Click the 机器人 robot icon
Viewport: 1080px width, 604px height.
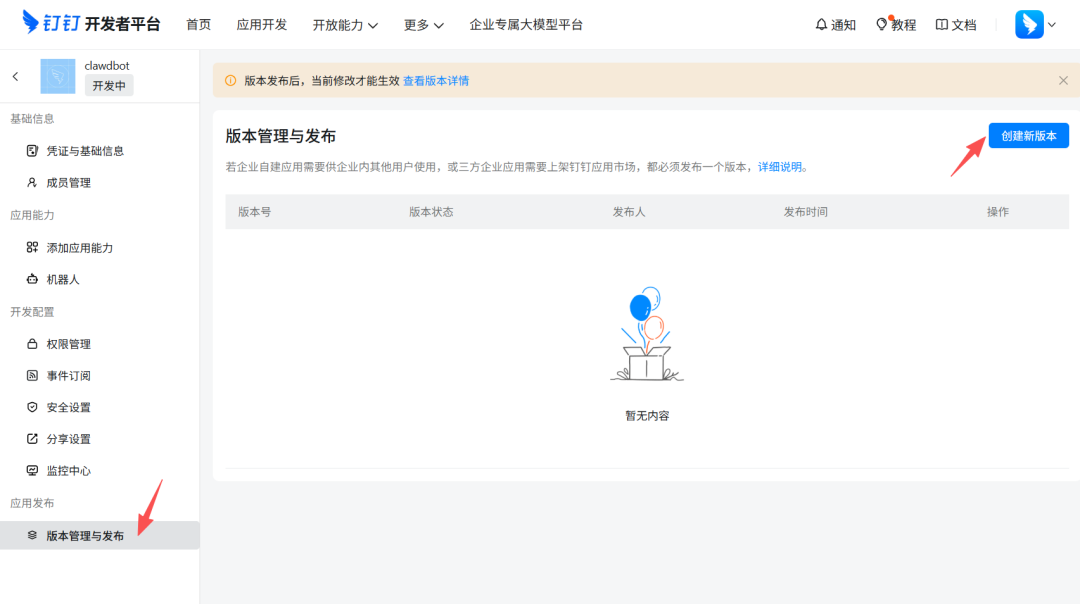click(32, 279)
